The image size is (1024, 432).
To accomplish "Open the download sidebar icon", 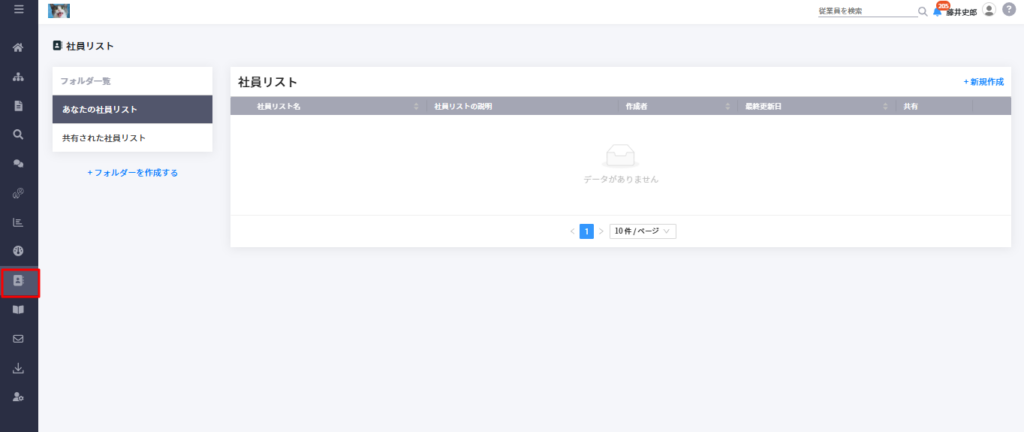I will 19,368.
